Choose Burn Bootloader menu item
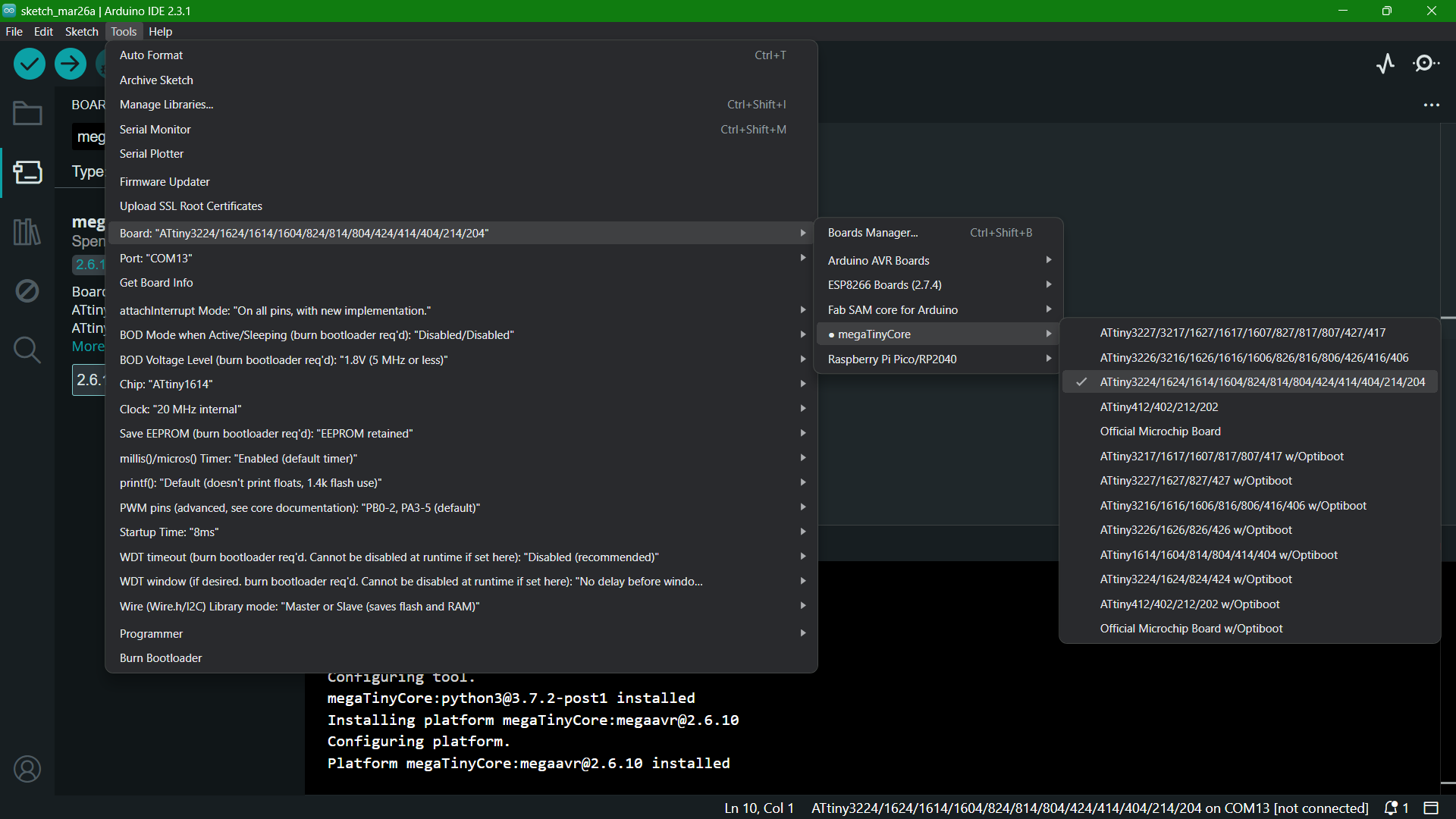 [x=461, y=658]
